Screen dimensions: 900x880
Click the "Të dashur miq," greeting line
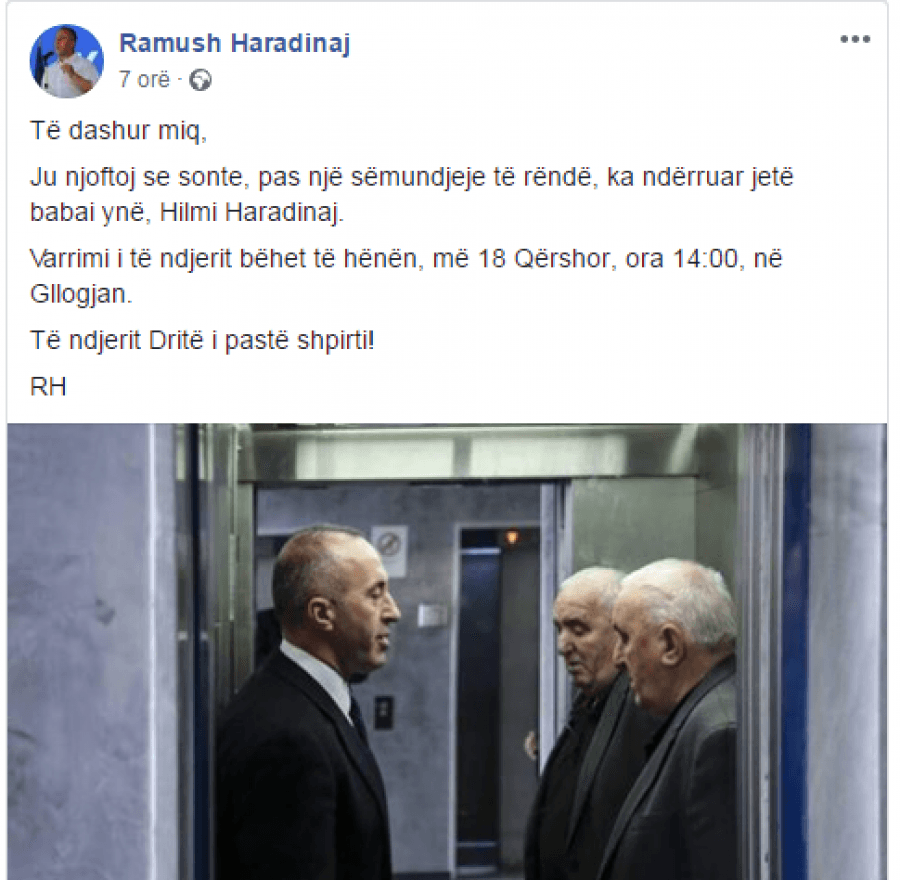[x=118, y=131]
